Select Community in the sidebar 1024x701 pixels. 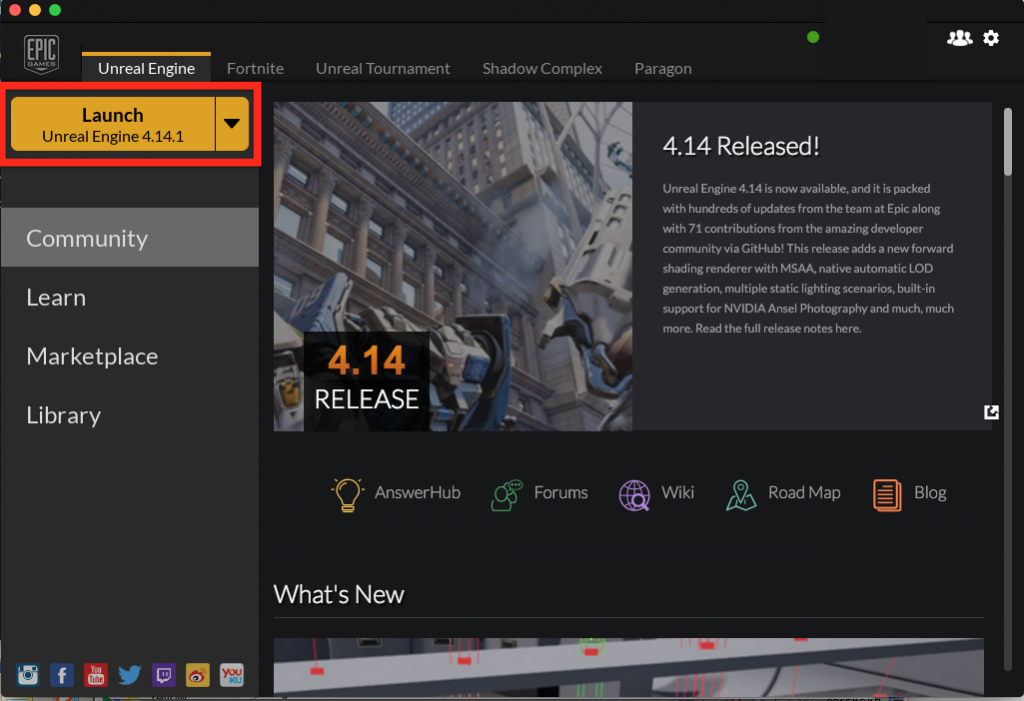tap(130, 238)
